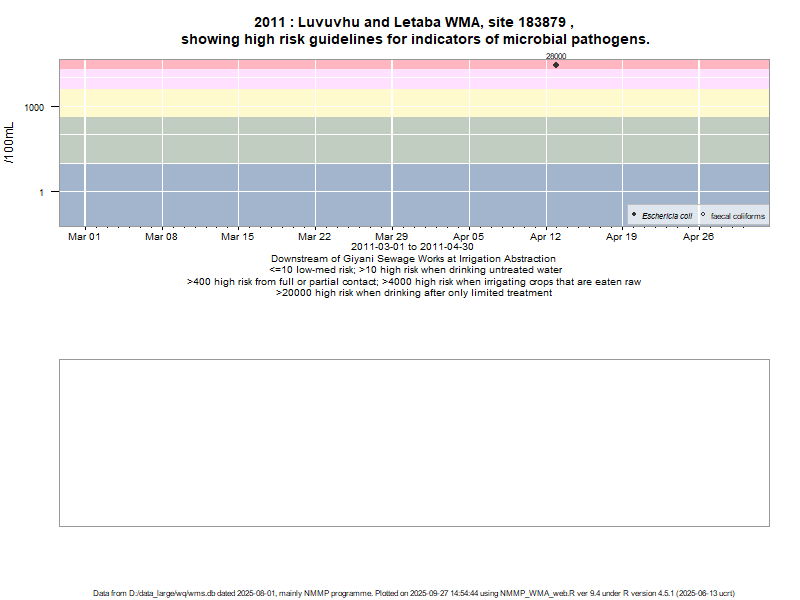This screenshot has width=800, height=600.
Task: Click the data source footer text
Action: (414, 593)
